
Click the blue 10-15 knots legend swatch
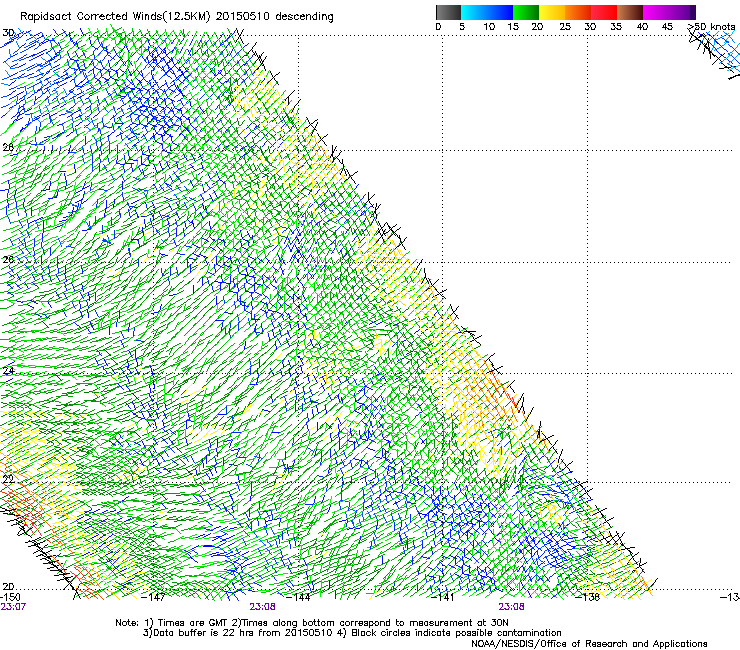[x=500, y=12]
